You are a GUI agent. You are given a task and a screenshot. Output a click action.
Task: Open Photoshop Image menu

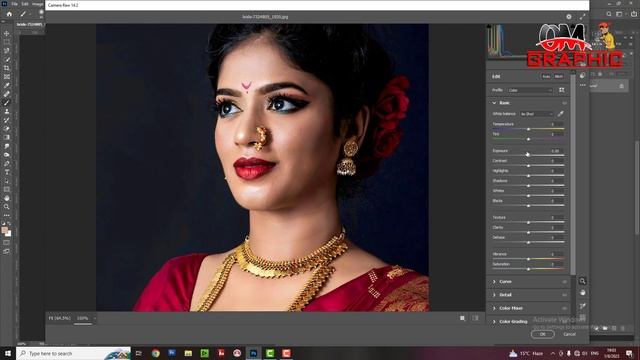pyautogui.click(x=38, y=4)
